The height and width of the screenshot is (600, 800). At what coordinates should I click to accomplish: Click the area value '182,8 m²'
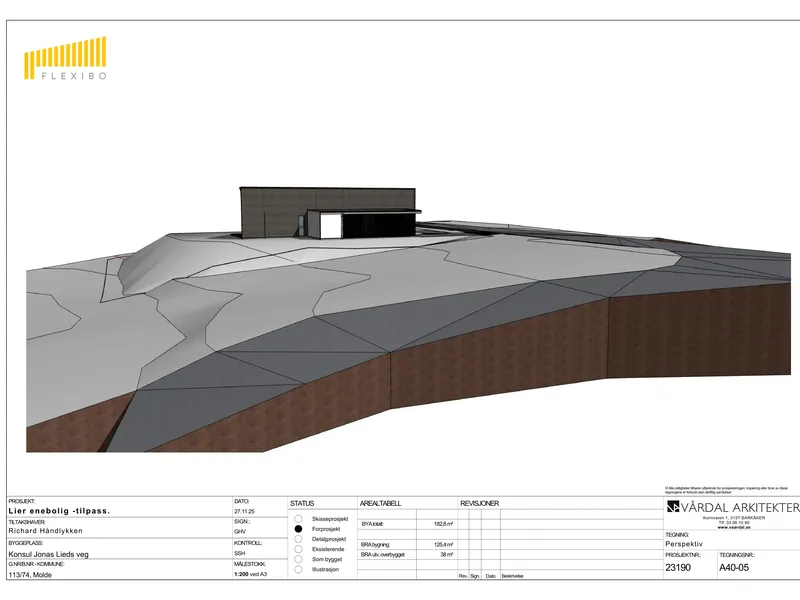pos(443,524)
